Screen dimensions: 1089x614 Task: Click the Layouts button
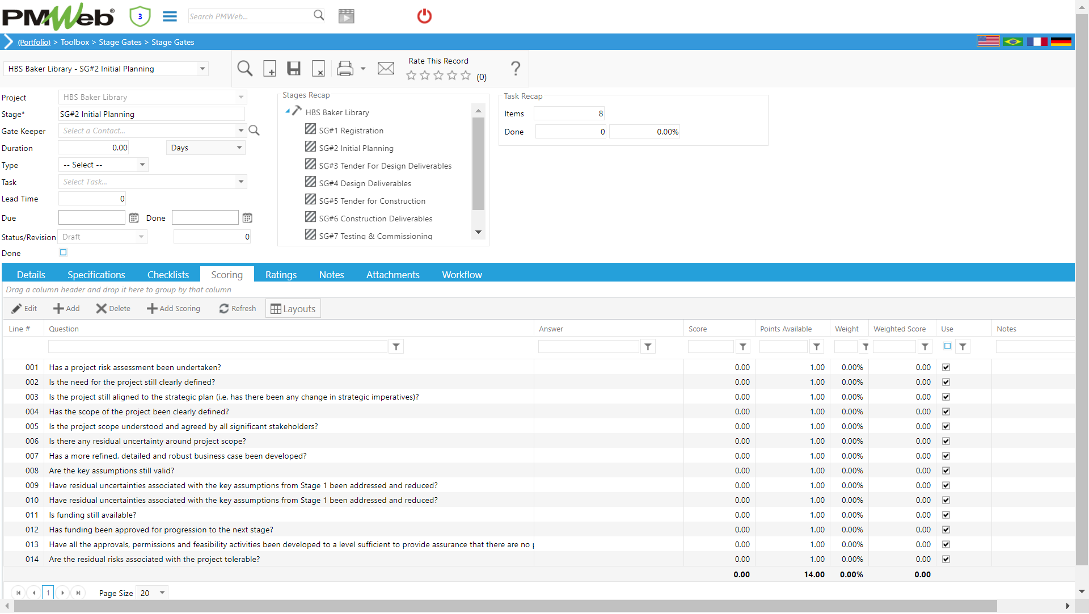293,308
